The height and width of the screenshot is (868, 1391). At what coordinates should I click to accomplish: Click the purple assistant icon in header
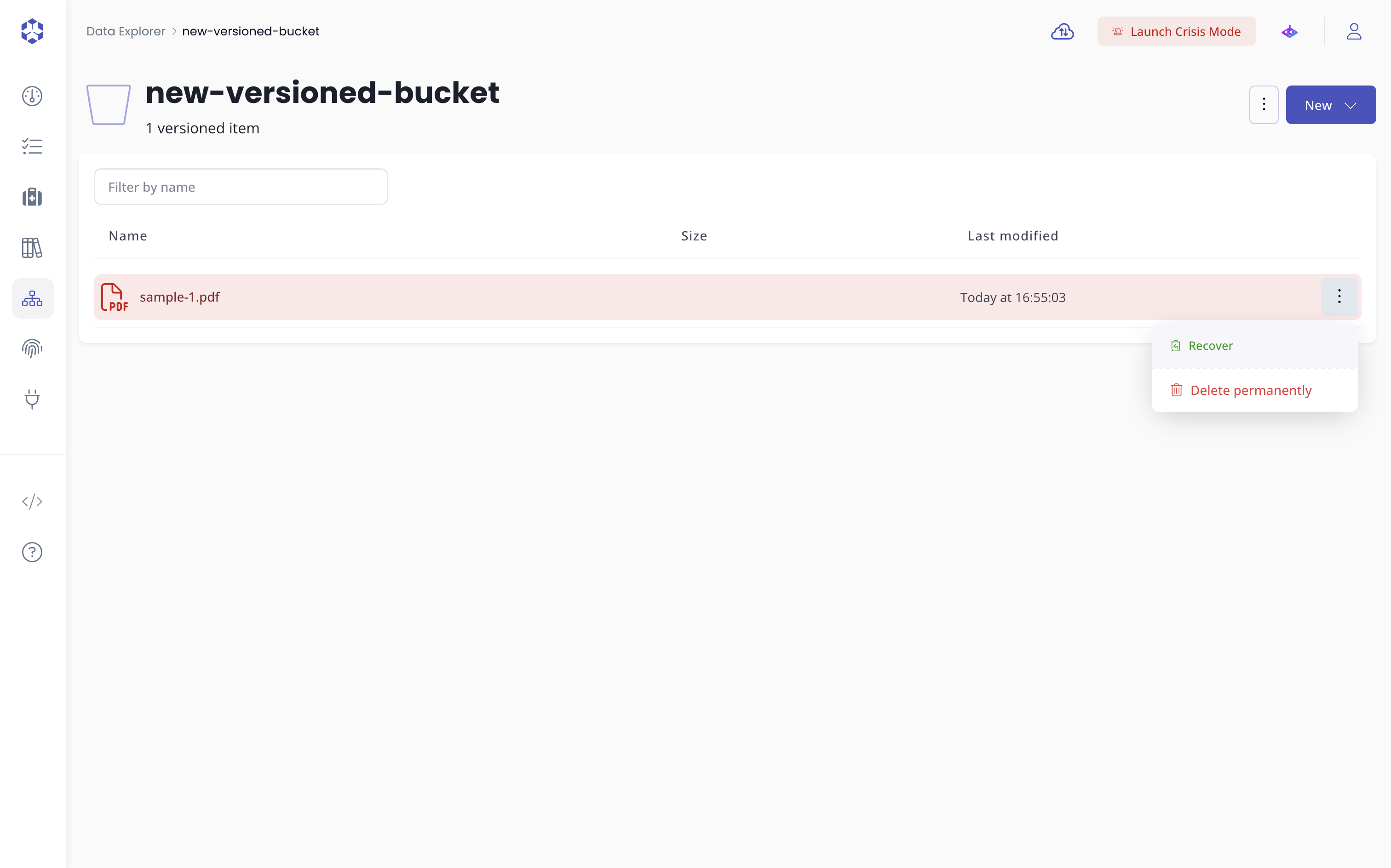(x=1289, y=32)
